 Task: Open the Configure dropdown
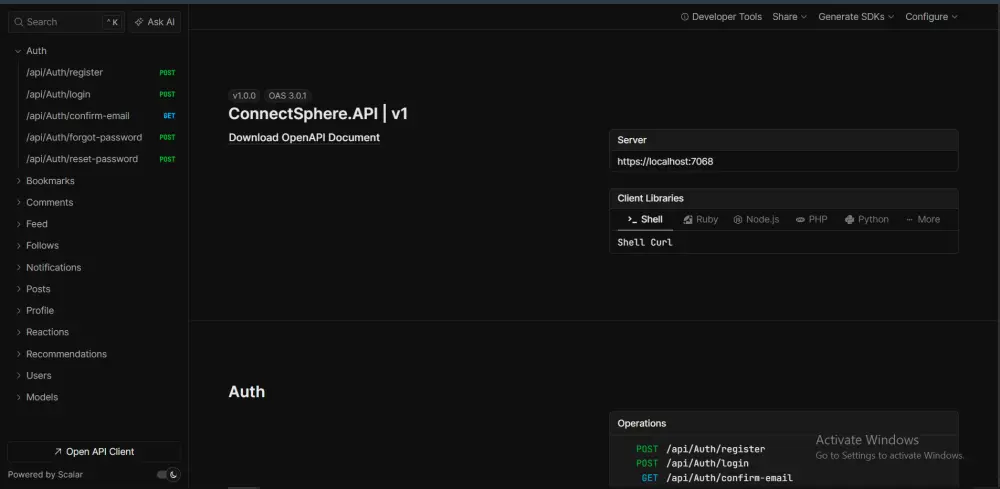click(931, 17)
